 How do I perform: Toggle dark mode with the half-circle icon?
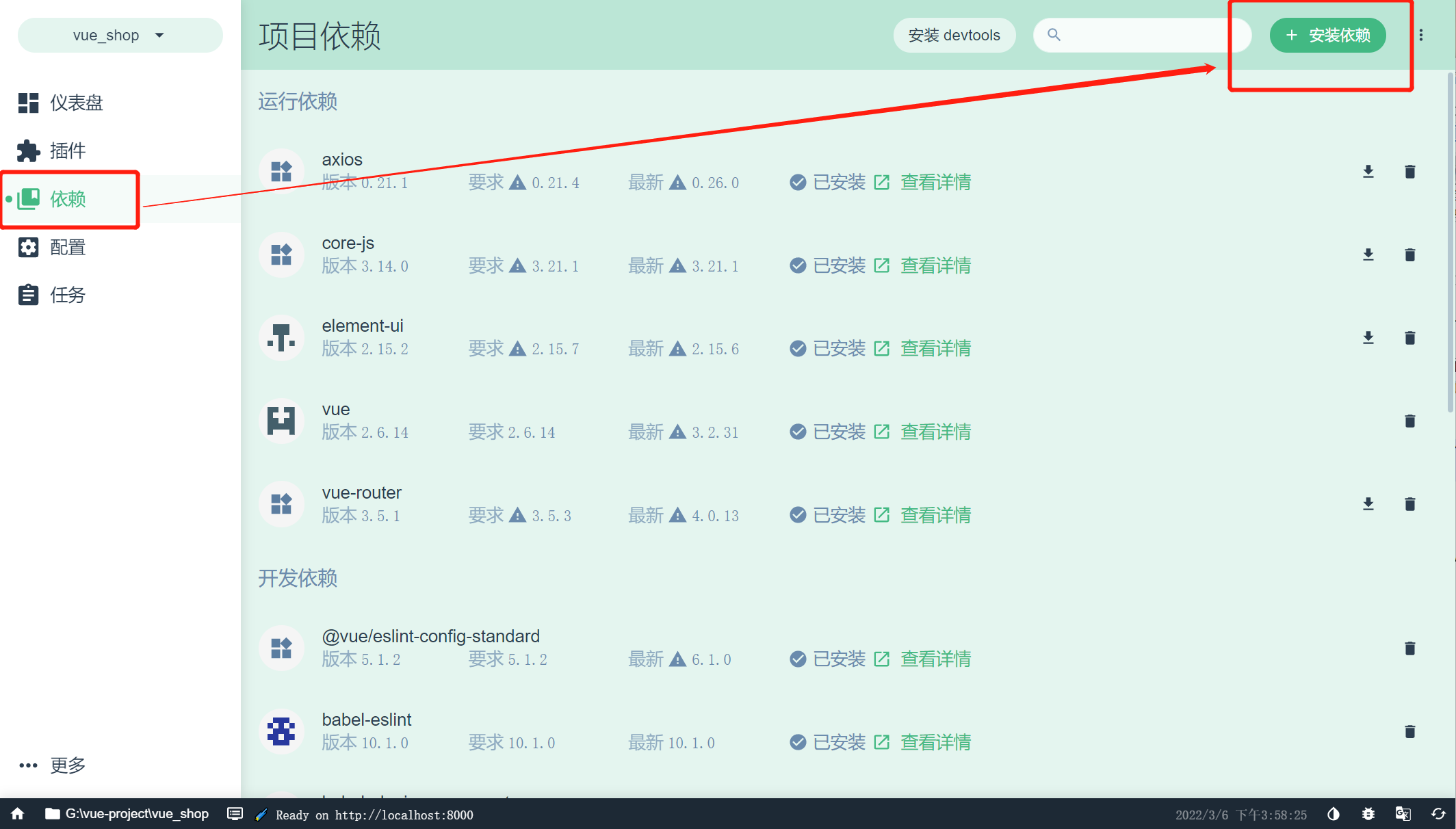pos(1333,814)
